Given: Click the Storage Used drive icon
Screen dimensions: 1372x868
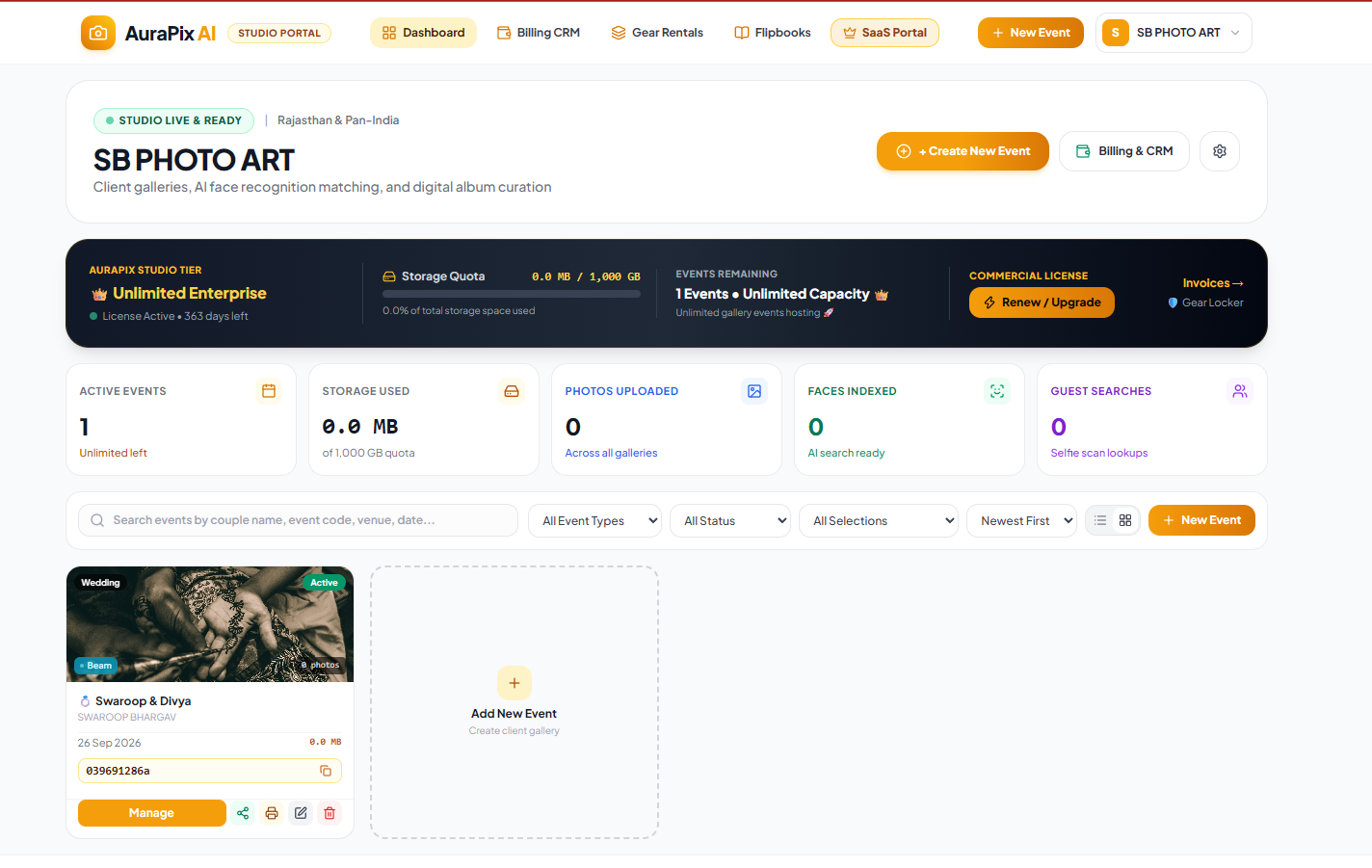Looking at the screenshot, I should (x=512, y=391).
